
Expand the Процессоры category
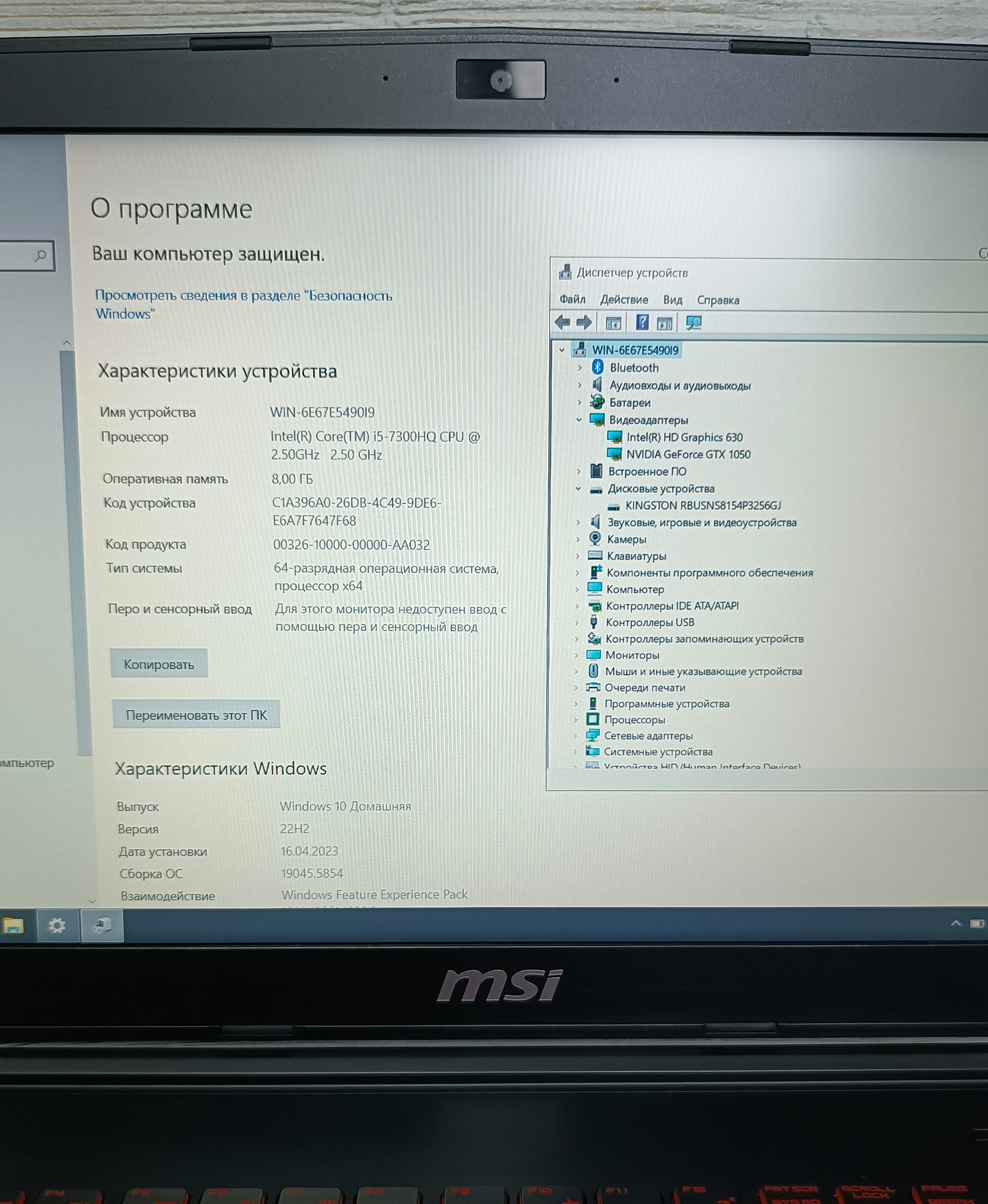tap(575, 720)
